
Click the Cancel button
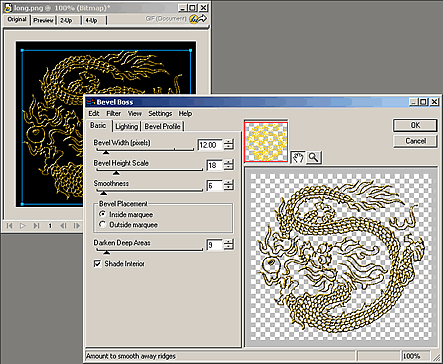point(415,141)
